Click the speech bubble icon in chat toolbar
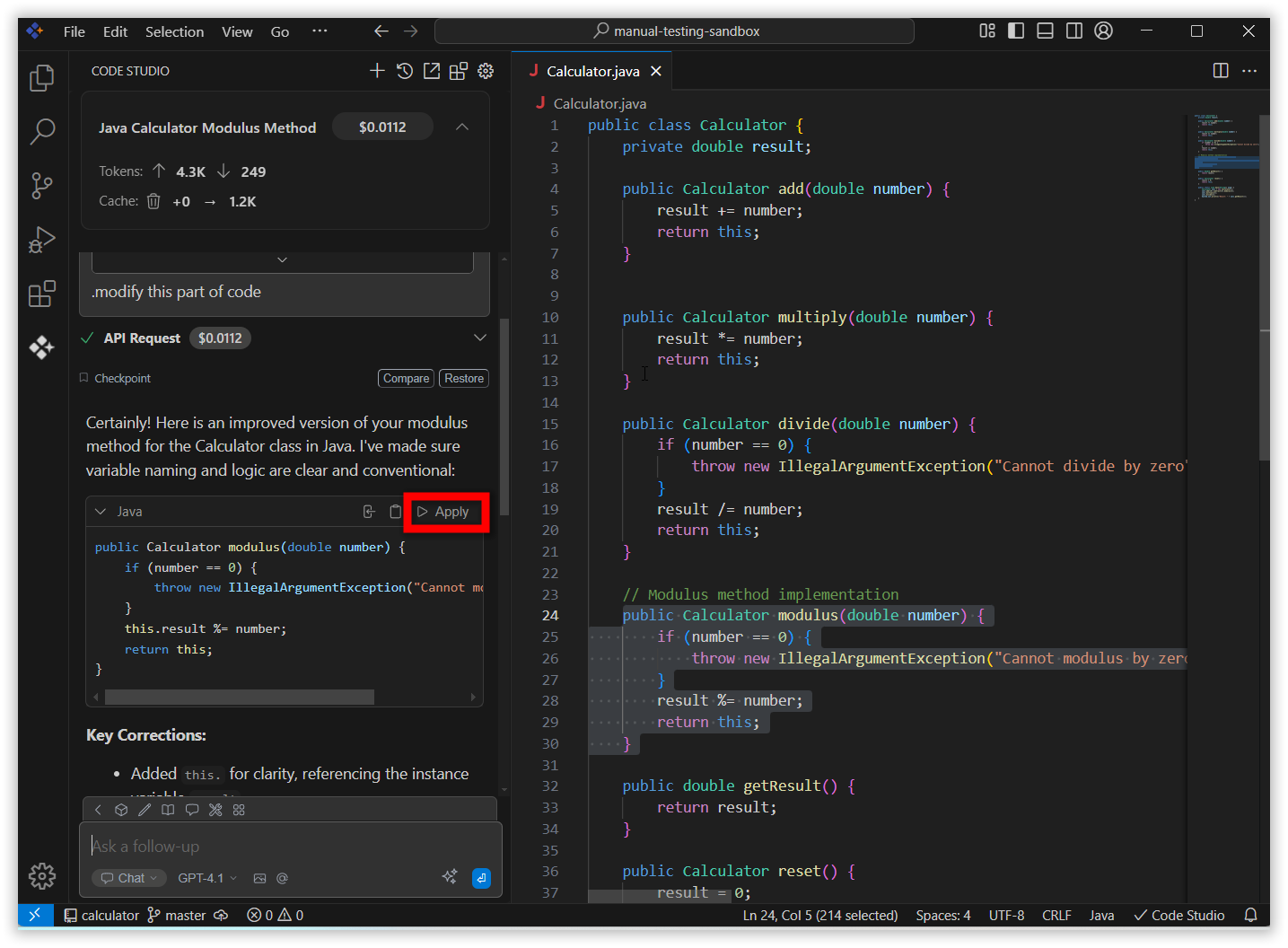 [x=192, y=810]
